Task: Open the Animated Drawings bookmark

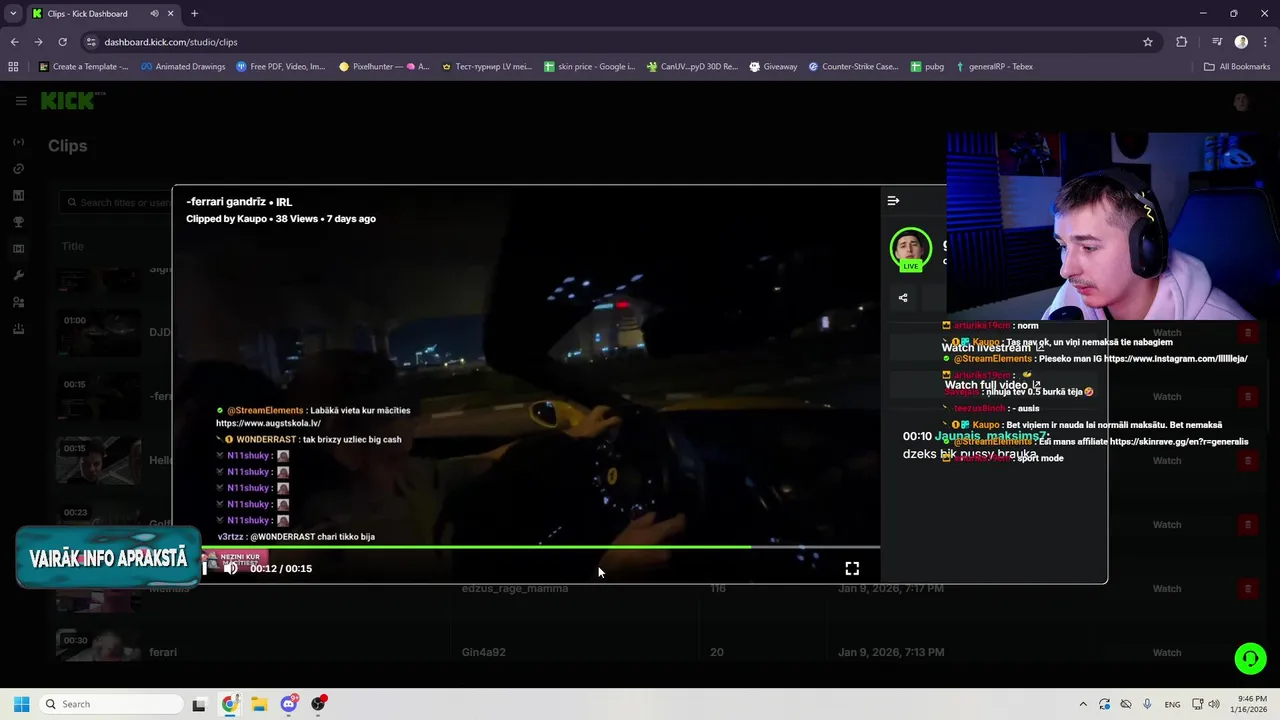Action: 183,67
